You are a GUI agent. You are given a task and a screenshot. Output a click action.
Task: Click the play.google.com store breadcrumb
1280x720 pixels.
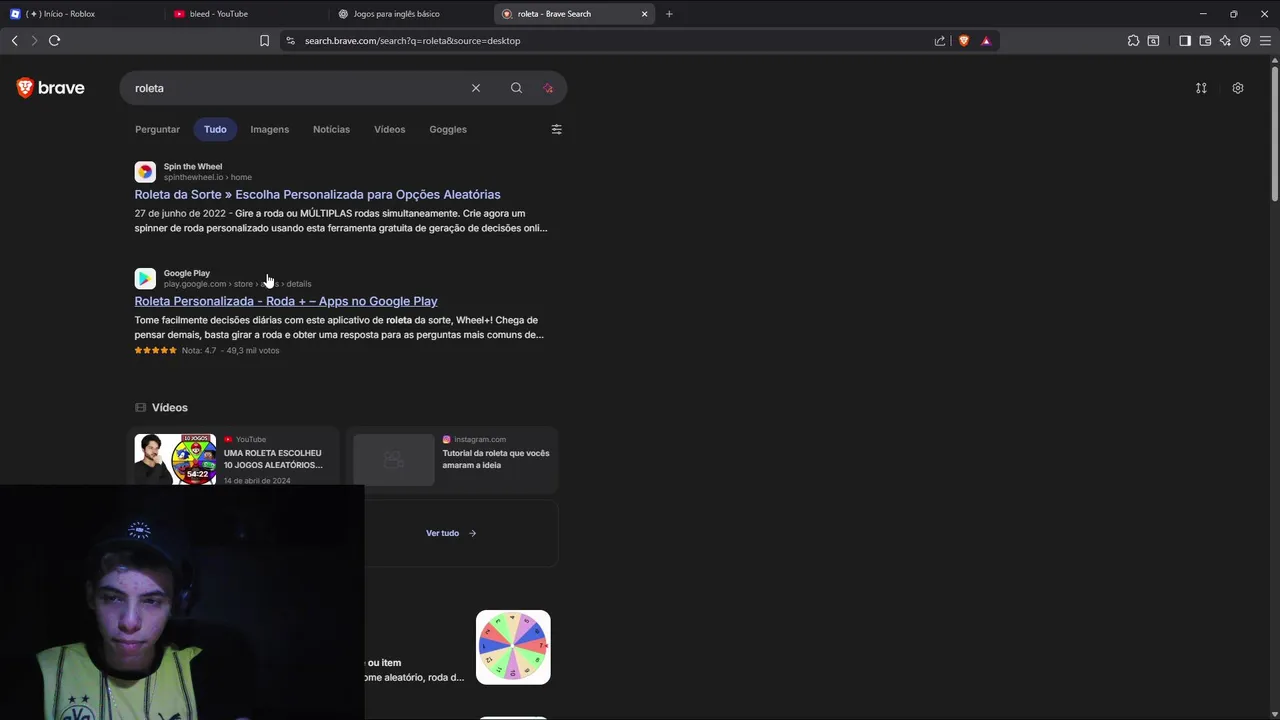(237, 284)
